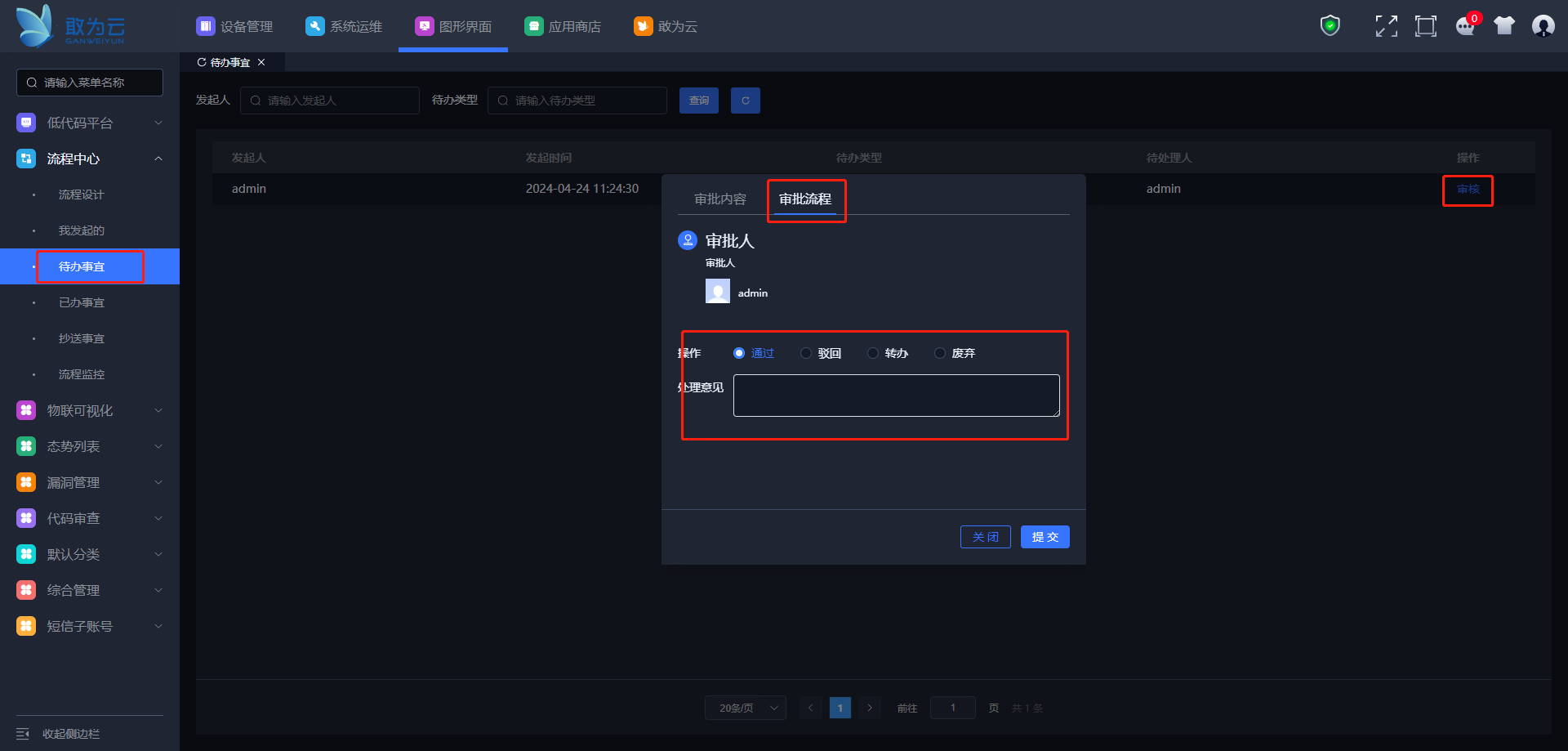The image size is (1568, 751).
Task: Click the admin approver avatar
Action: click(x=718, y=292)
